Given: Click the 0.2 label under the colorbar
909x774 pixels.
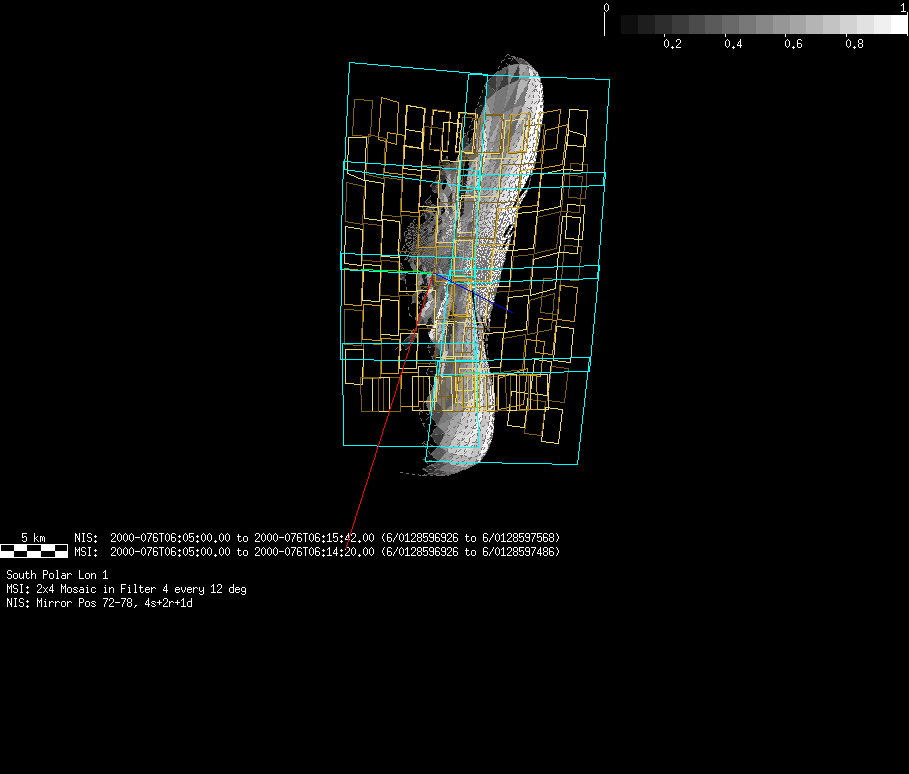Looking at the screenshot, I should pyautogui.click(x=672, y=44).
